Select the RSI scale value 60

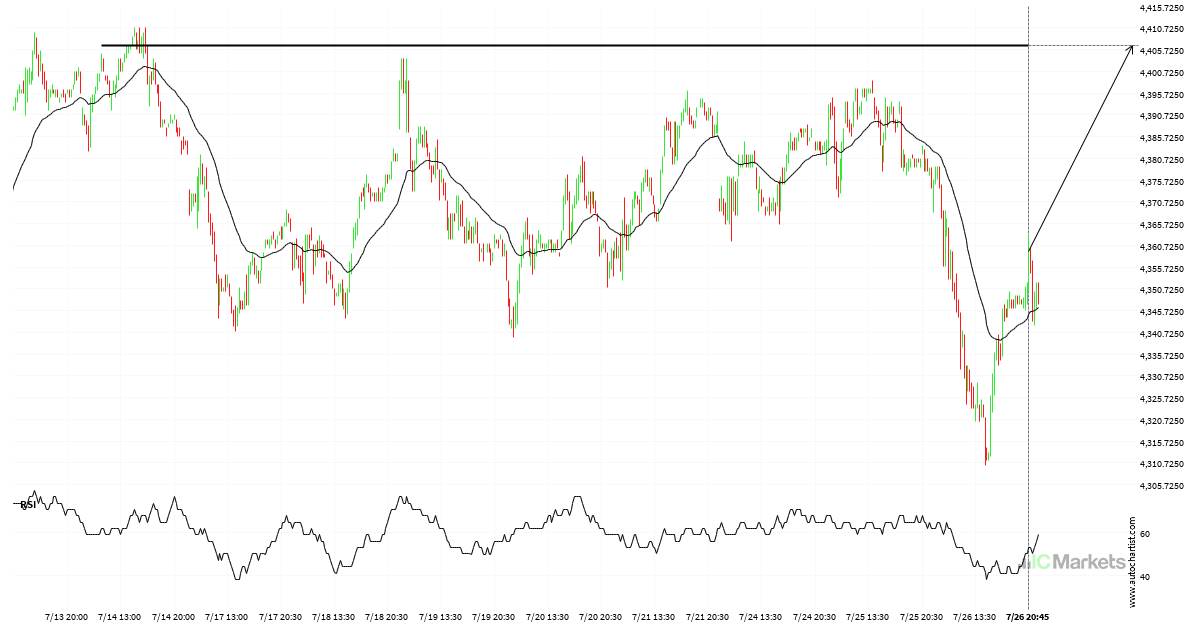(x=1144, y=535)
